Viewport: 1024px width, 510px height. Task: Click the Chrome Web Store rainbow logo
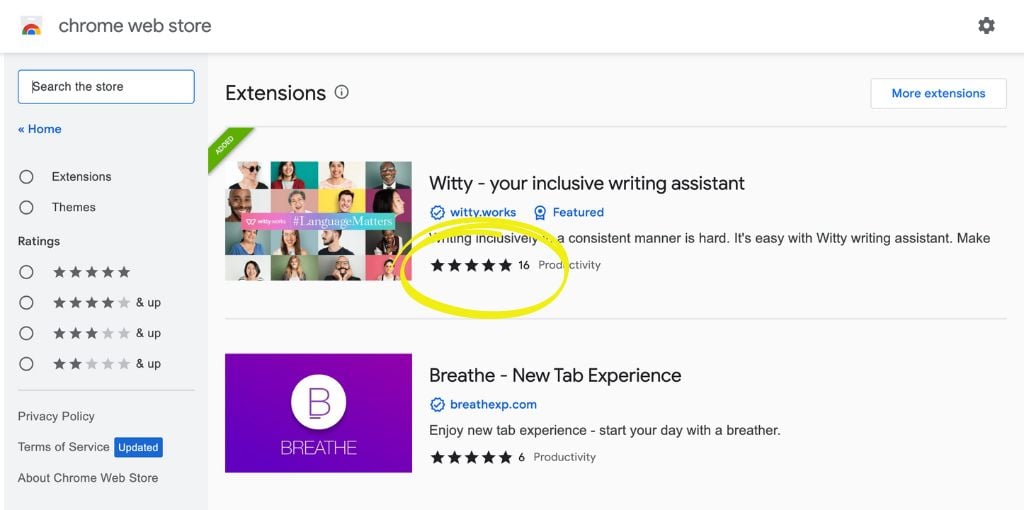[31, 27]
